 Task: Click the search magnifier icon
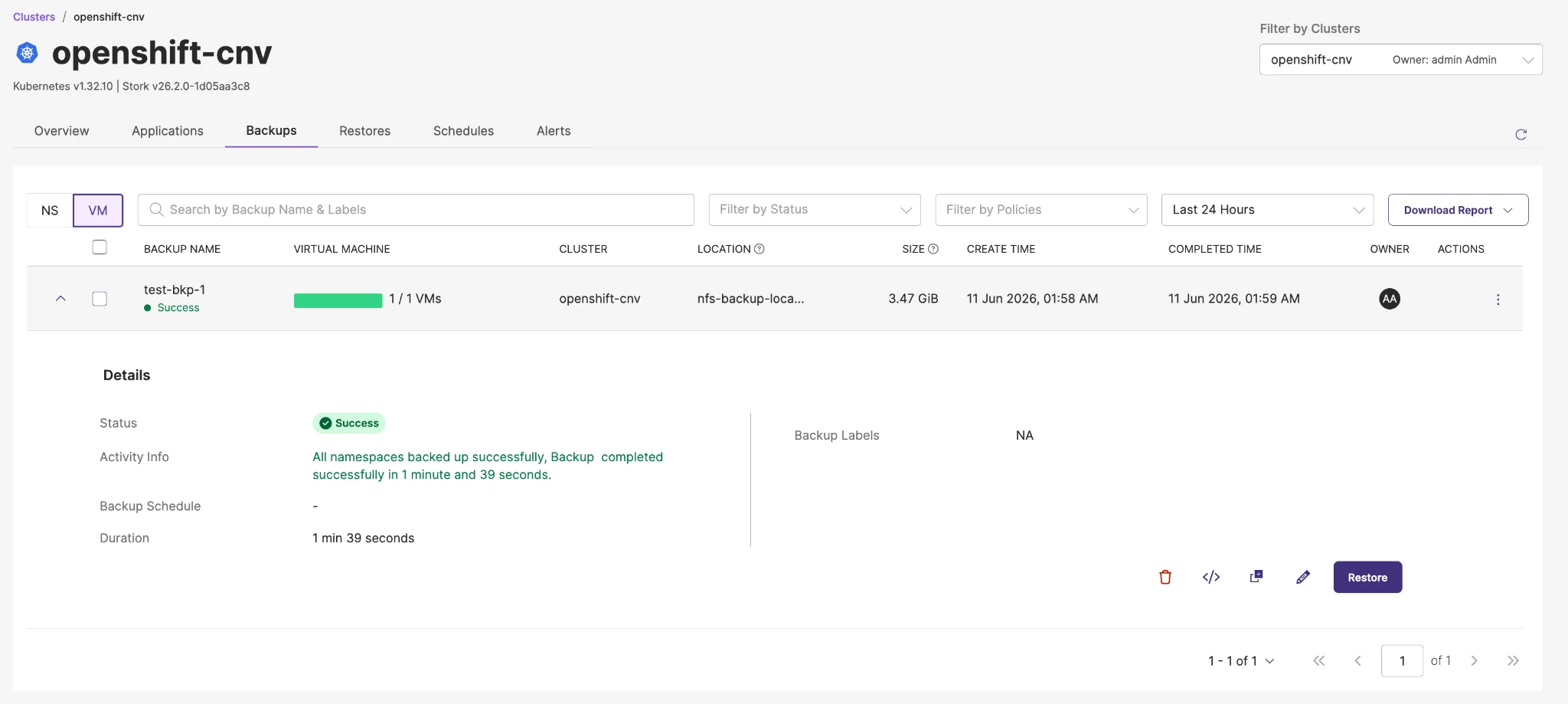(156, 209)
